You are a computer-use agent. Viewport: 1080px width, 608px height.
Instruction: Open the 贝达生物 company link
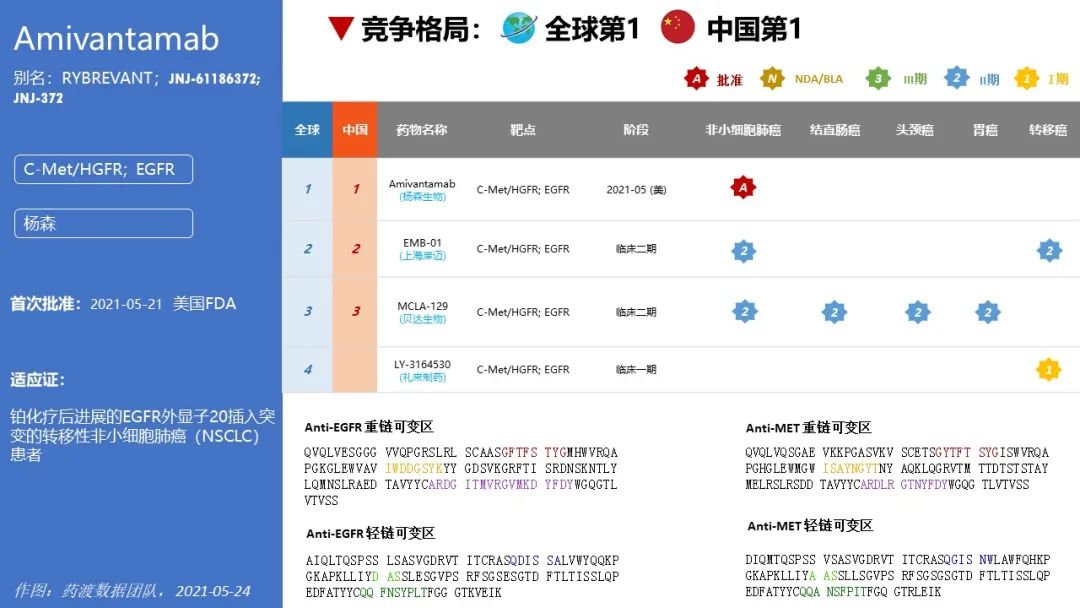[x=422, y=319]
